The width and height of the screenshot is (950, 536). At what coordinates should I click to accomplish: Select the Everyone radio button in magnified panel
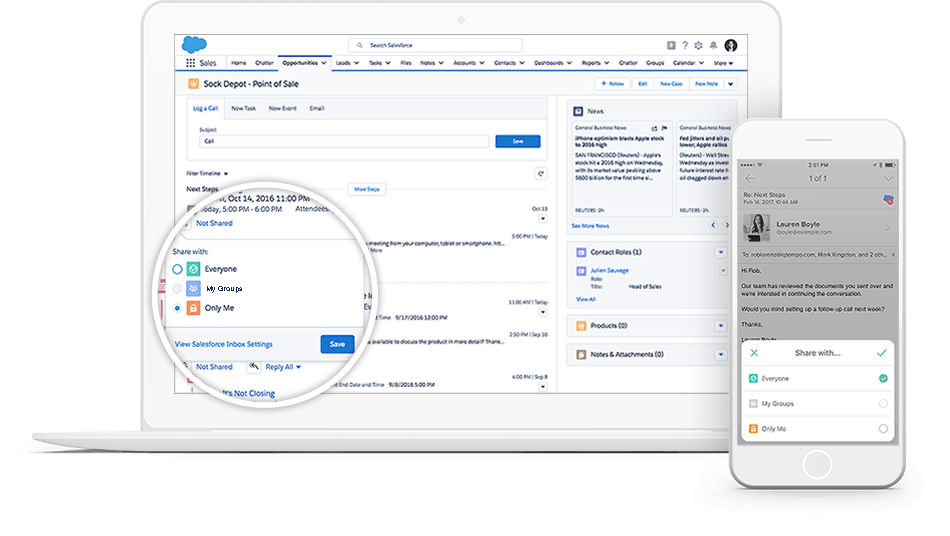click(x=177, y=269)
